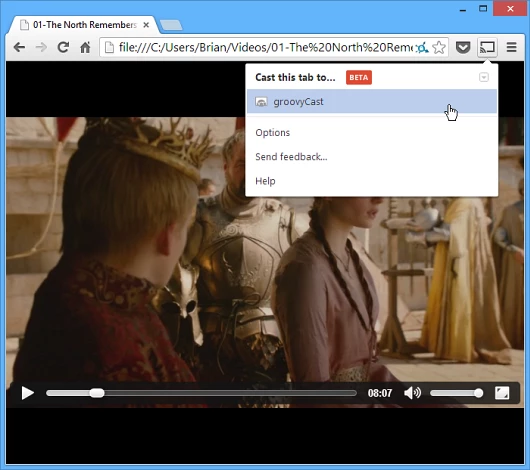Bookmark this page with the star icon

coord(439,47)
